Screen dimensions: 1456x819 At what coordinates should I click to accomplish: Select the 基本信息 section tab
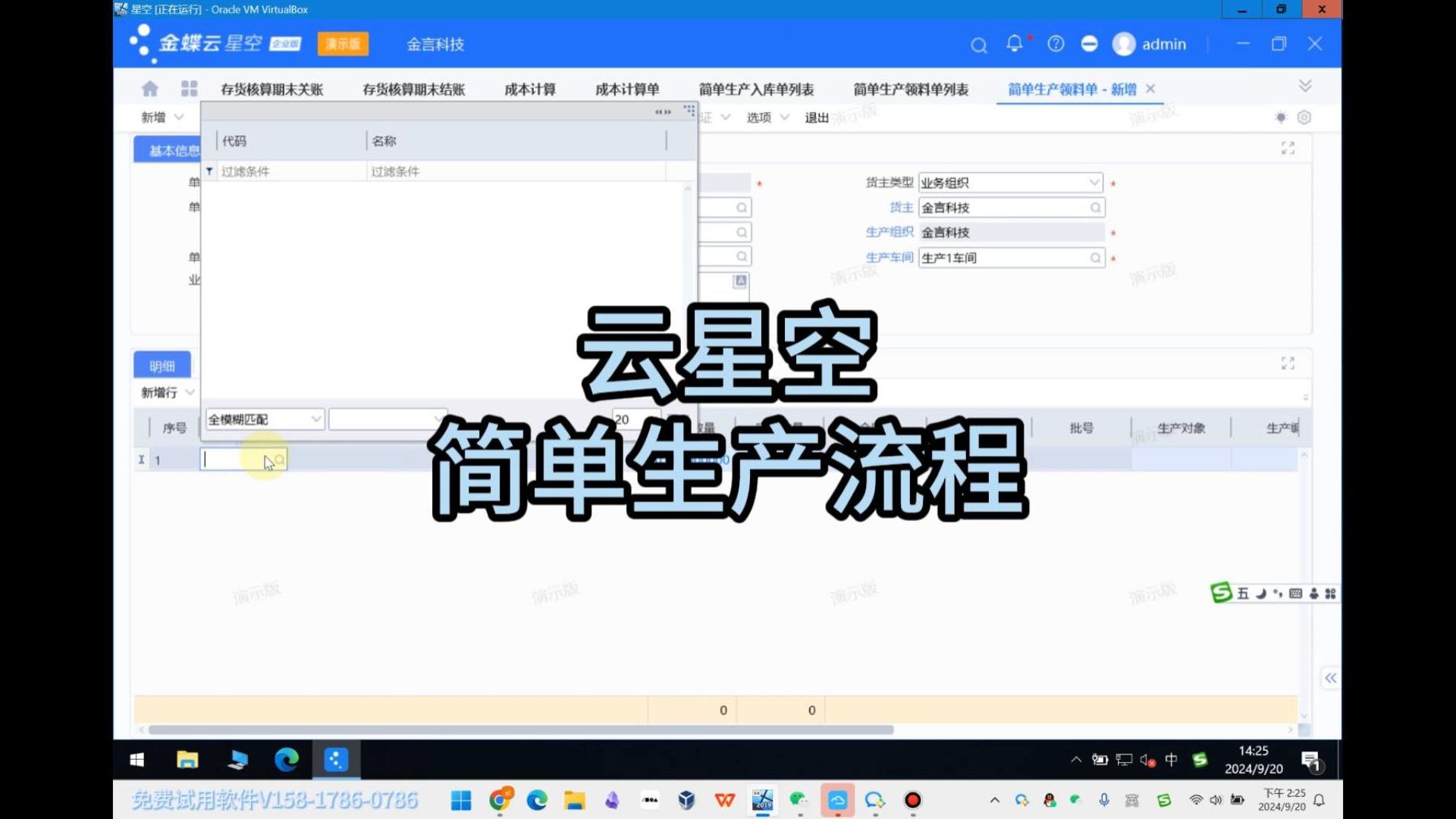[168, 150]
